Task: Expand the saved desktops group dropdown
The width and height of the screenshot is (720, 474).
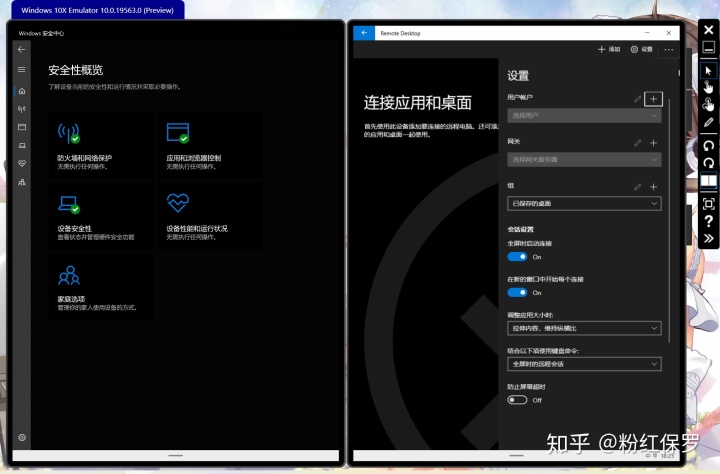Action: tap(584, 203)
